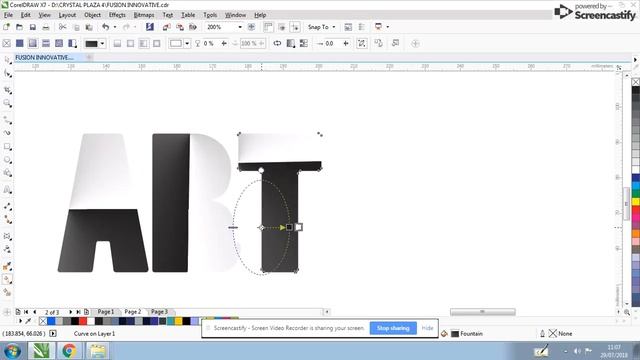640x360 pixels.
Task: Toggle the Fountain fill button
Action: pos(33,43)
